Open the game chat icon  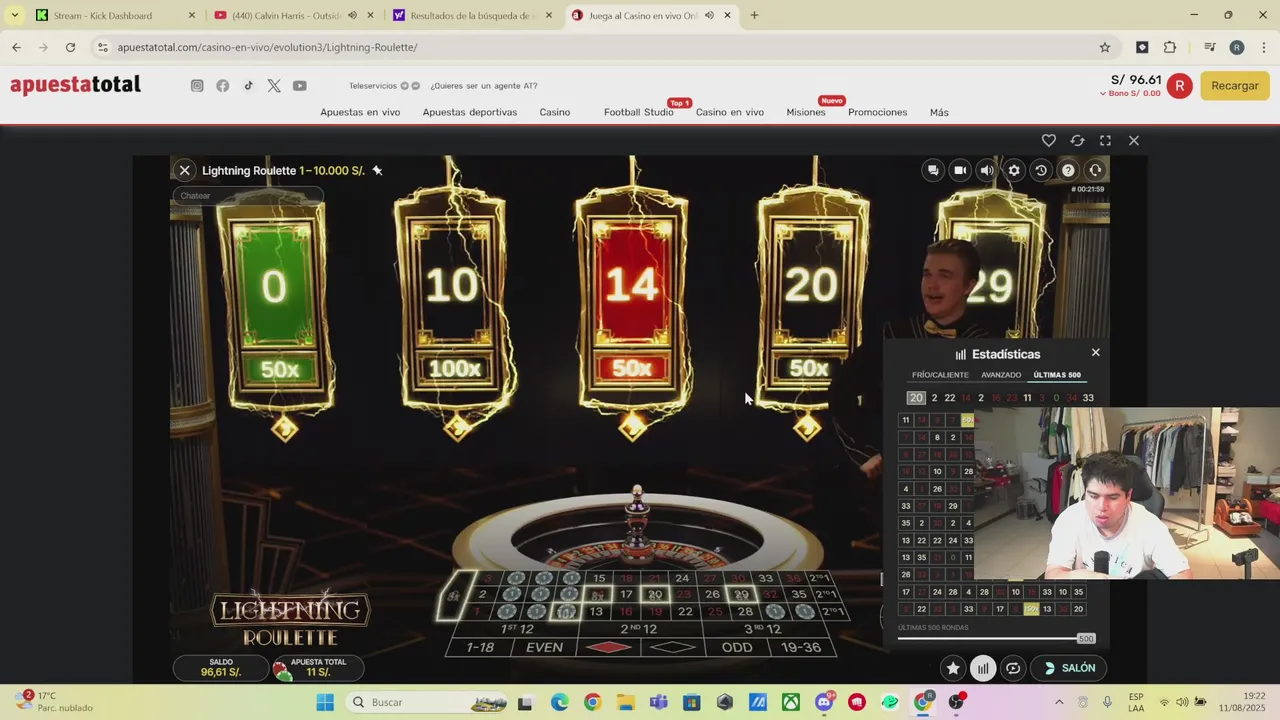(933, 170)
